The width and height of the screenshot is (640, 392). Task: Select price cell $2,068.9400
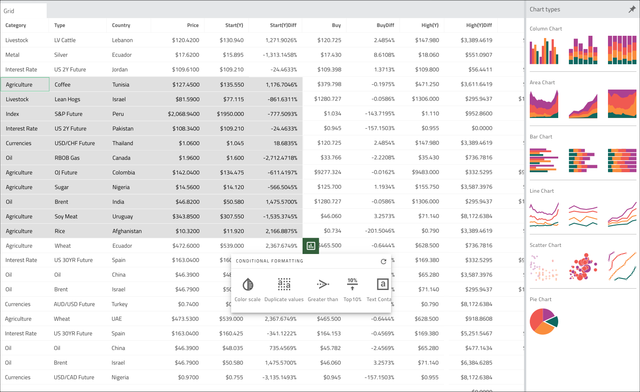(x=184, y=114)
